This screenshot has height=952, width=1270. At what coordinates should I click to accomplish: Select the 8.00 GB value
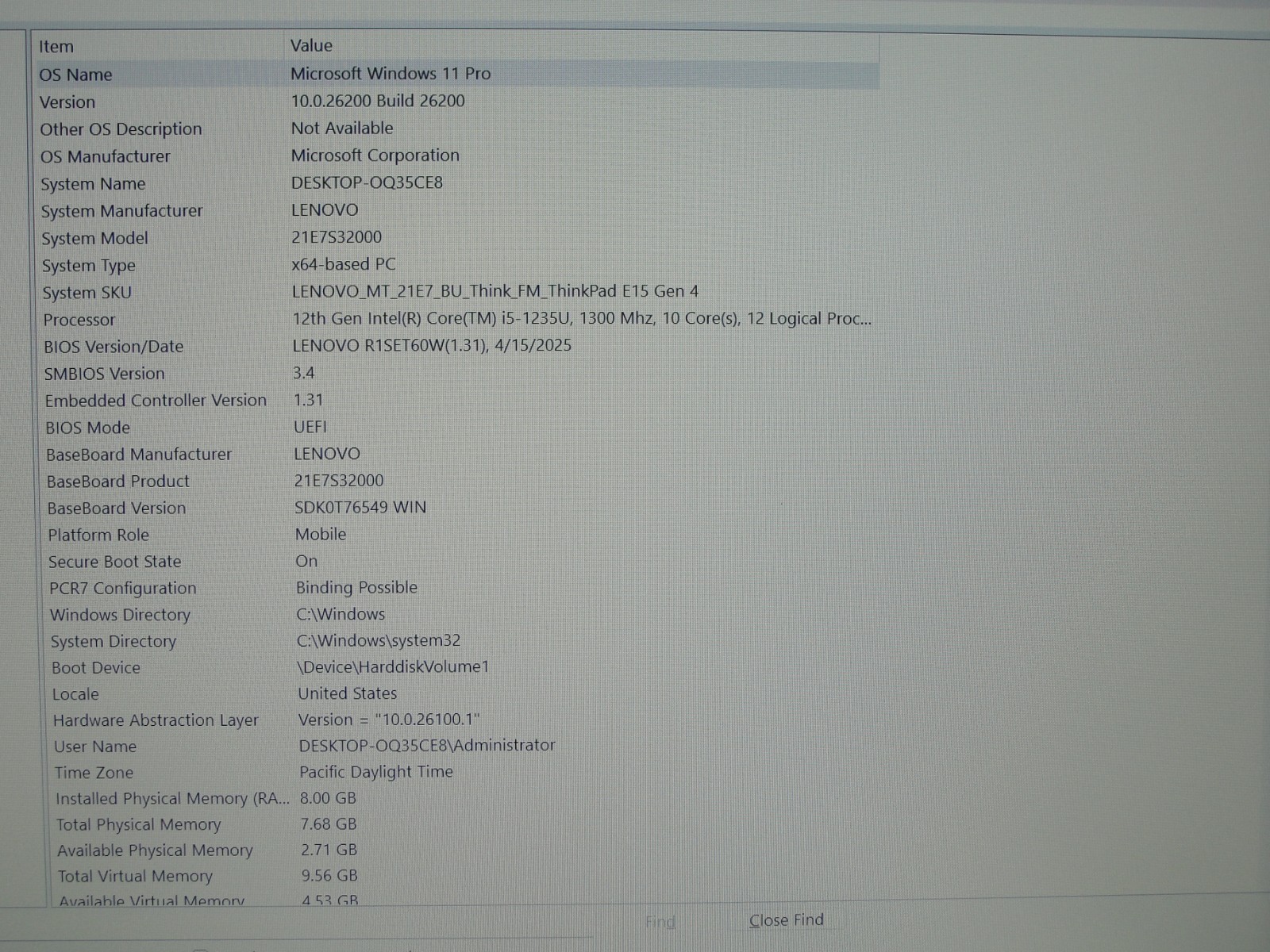pos(328,798)
